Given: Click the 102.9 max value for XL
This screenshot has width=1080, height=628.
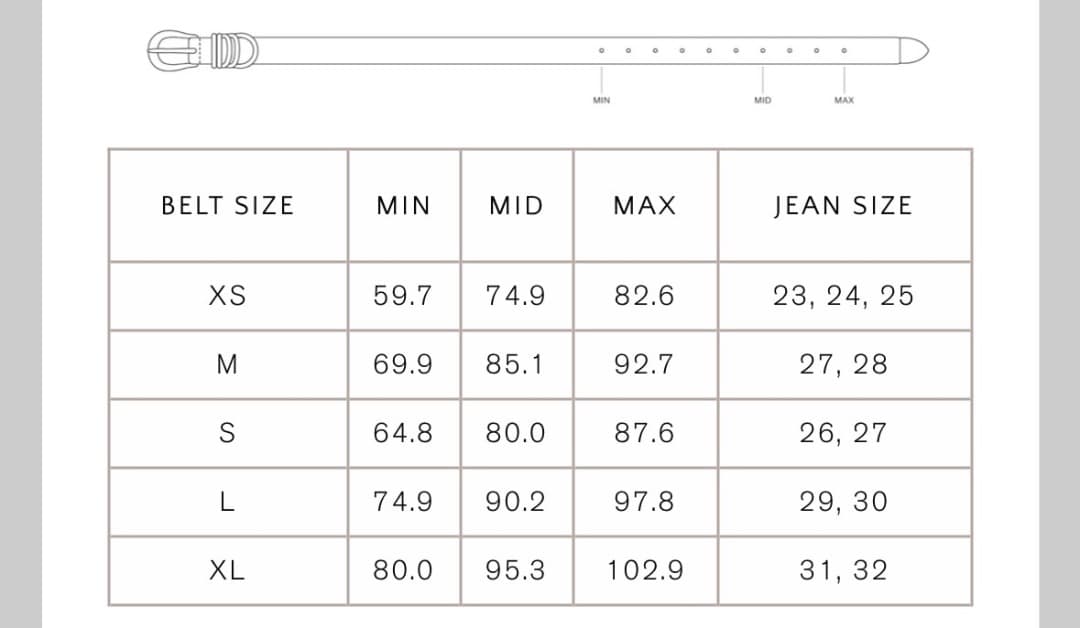Looking at the screenshot, I should pos(645,571).
